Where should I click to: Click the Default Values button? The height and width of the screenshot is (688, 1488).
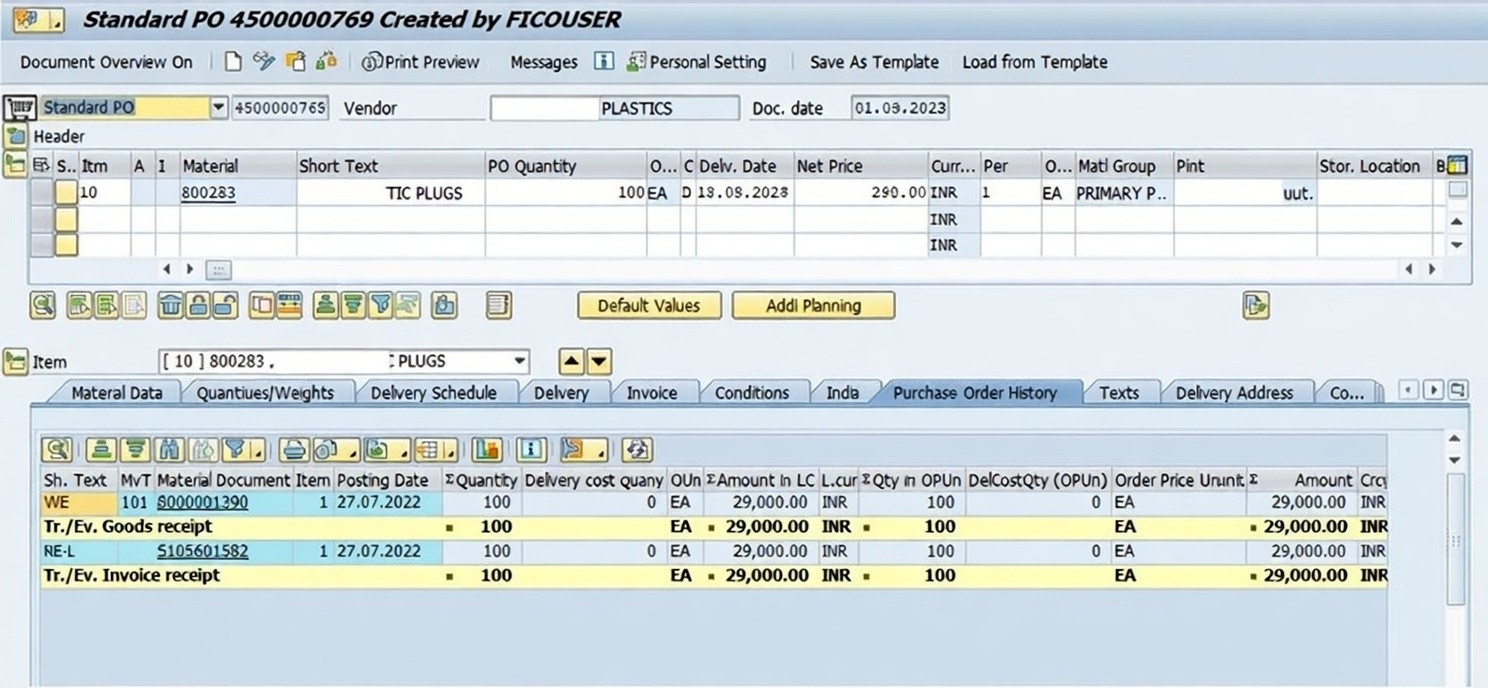(x=648, y=306)
